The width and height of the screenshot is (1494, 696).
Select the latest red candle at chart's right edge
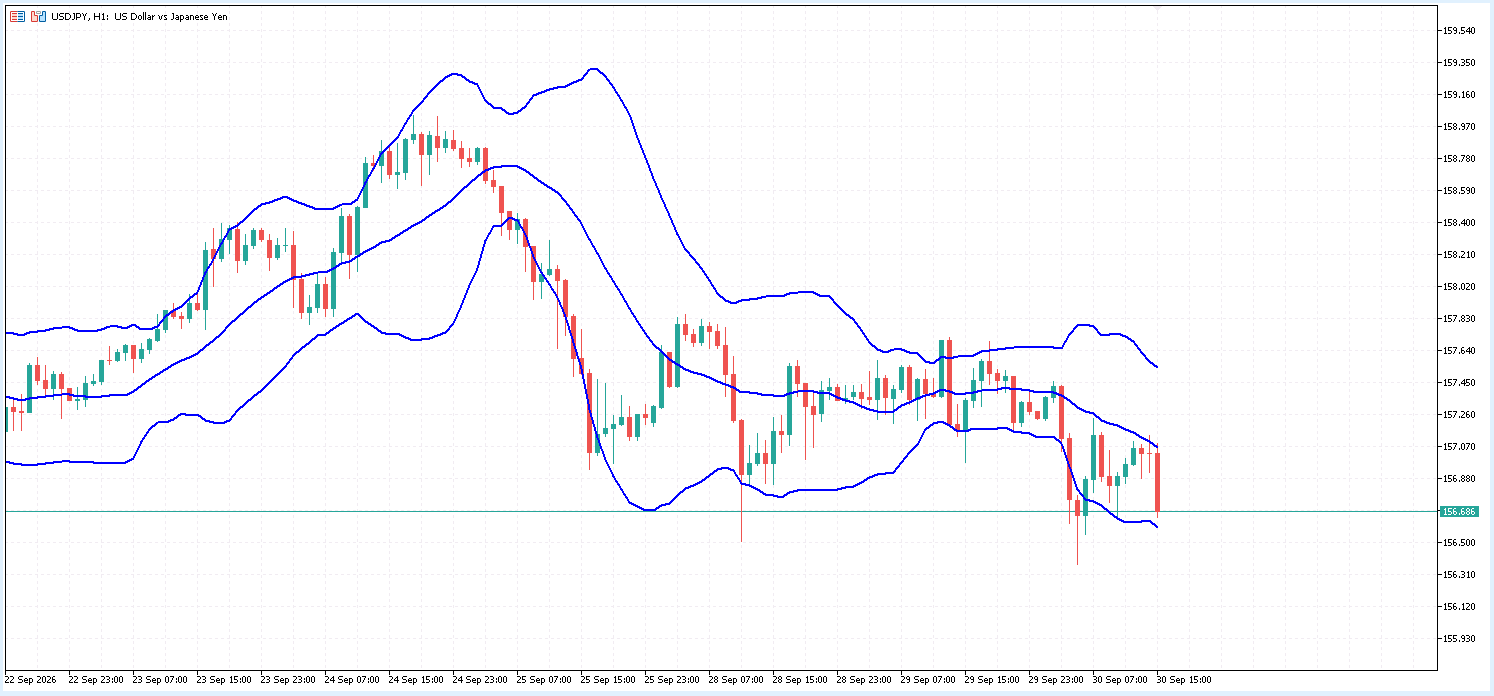click(1157, 482)
